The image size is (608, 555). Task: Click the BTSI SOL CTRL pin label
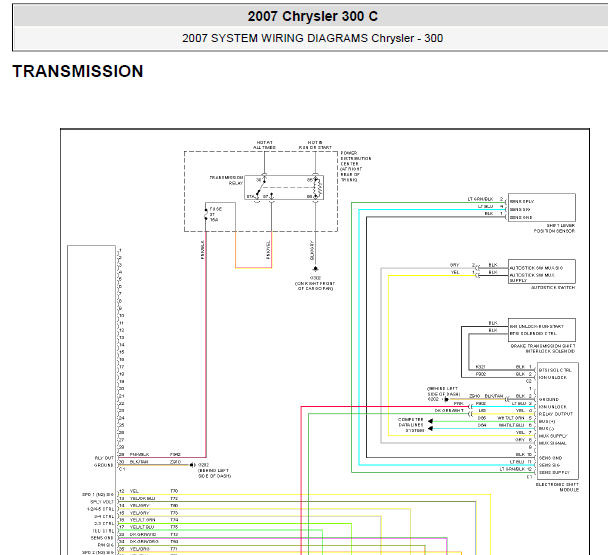pos(555,370)
